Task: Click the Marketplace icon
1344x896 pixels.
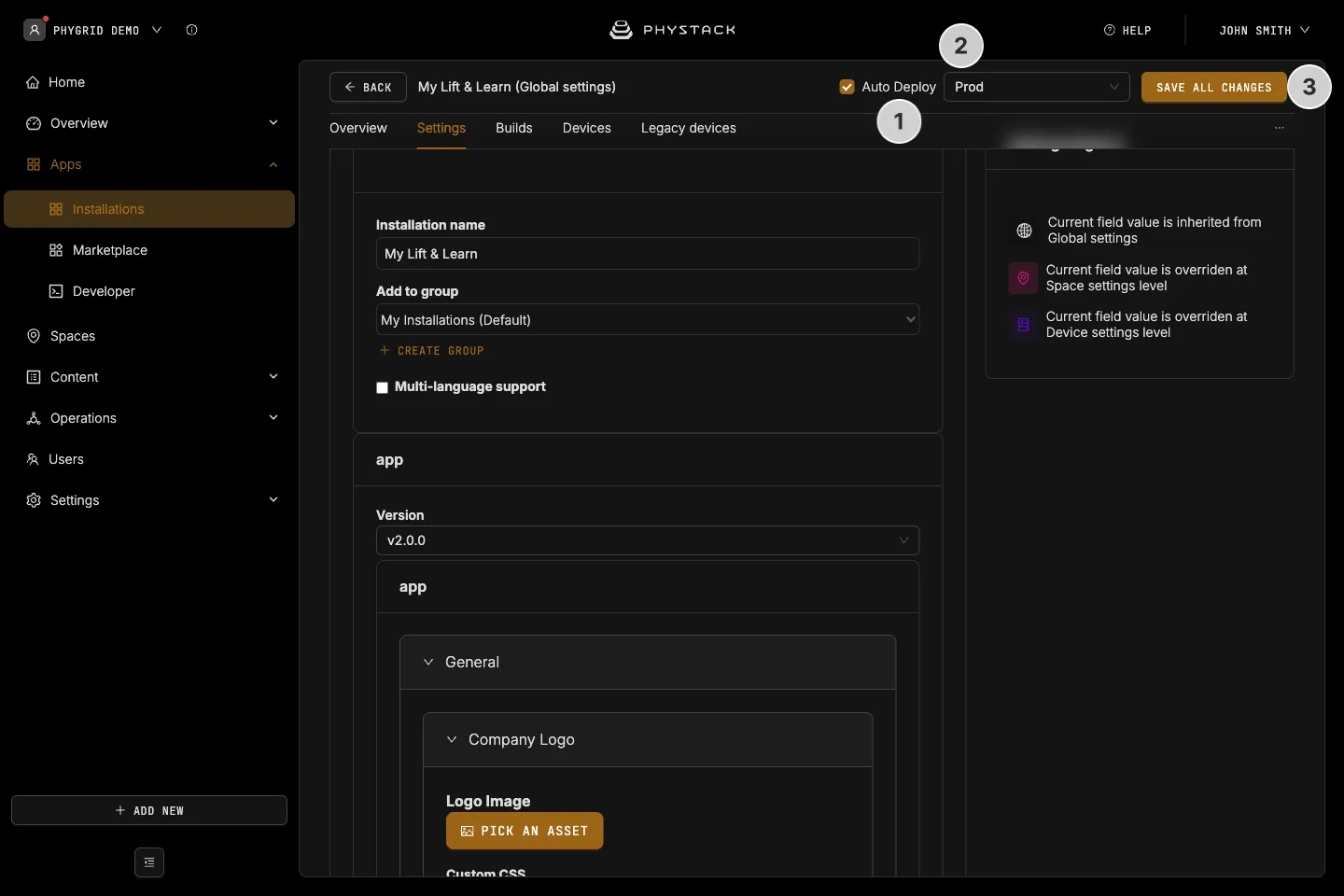Action: coord(56,250)
